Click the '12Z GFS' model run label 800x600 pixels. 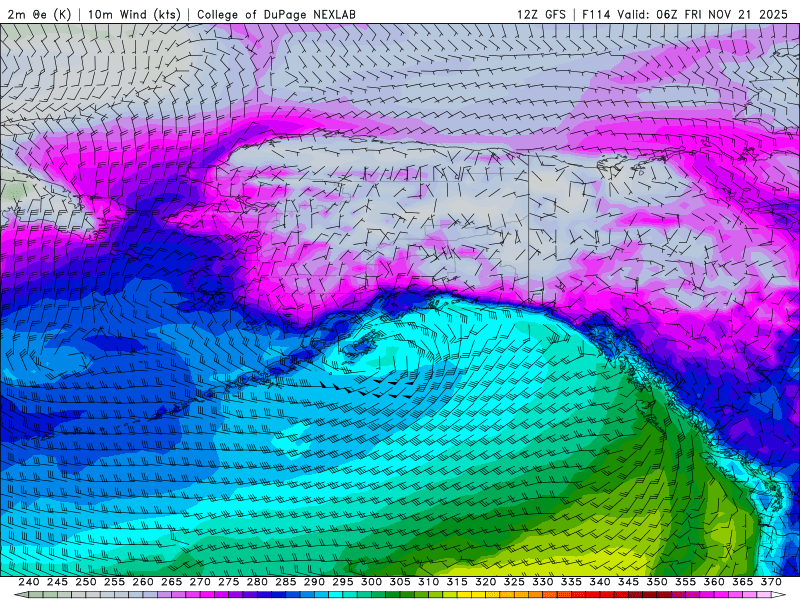point(541,14)
